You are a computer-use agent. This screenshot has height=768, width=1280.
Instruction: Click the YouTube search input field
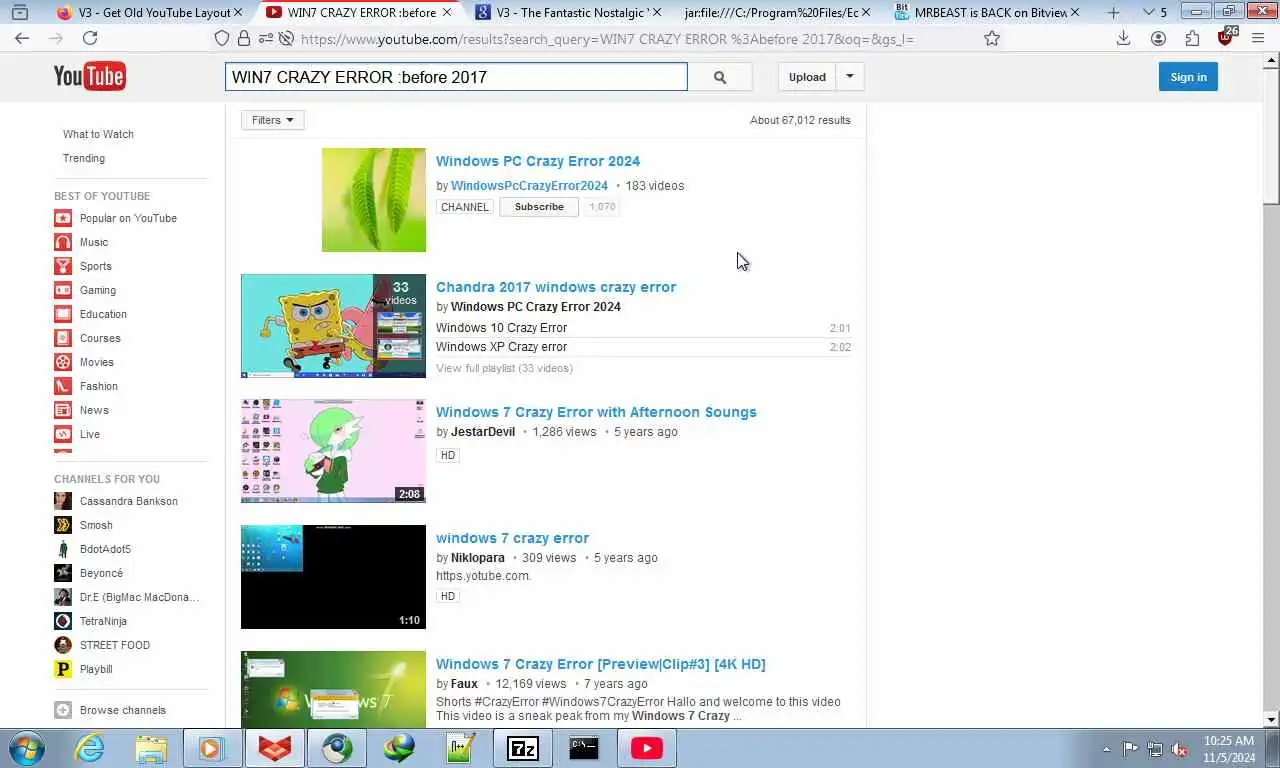point(456,77)
